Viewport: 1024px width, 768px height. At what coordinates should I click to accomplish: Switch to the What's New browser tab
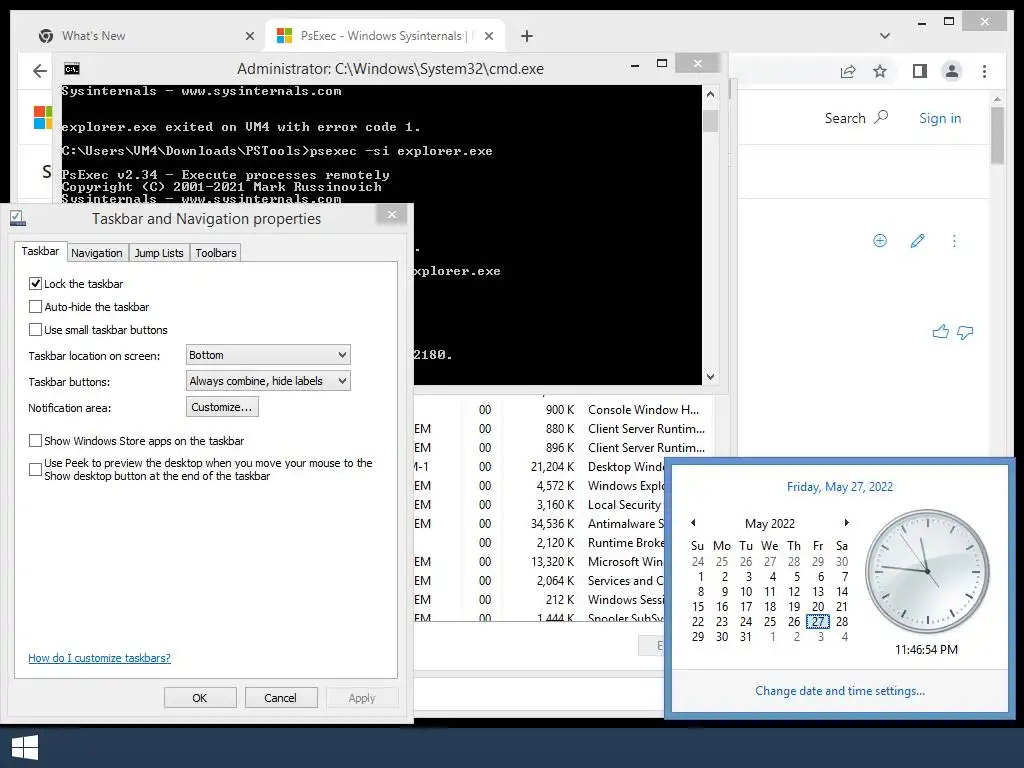click(147, 36)
